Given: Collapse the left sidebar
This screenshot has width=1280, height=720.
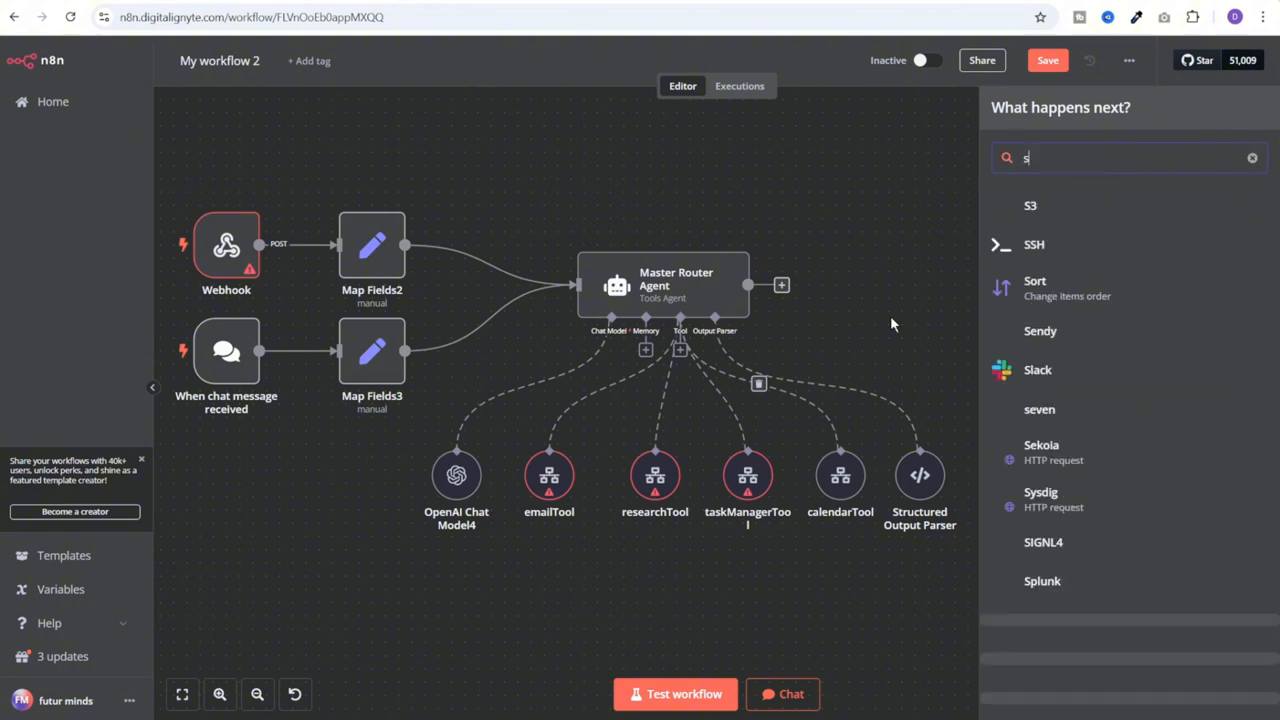Looking at the screenshot, I should click(152, 387).
